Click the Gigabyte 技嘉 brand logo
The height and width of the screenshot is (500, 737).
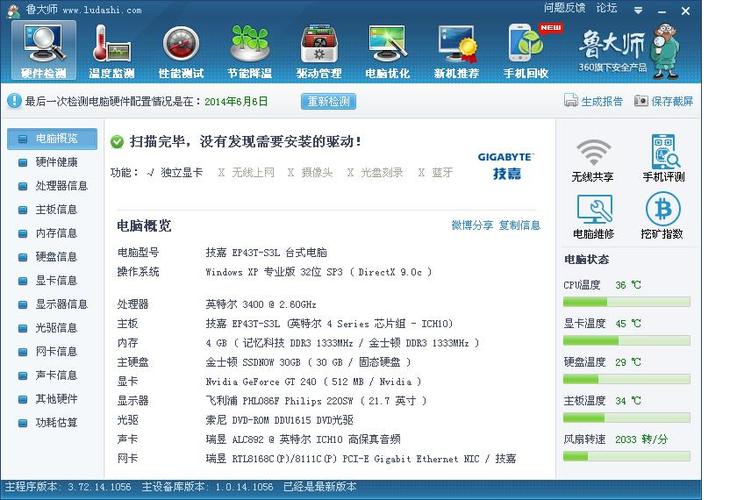[505, 166]
